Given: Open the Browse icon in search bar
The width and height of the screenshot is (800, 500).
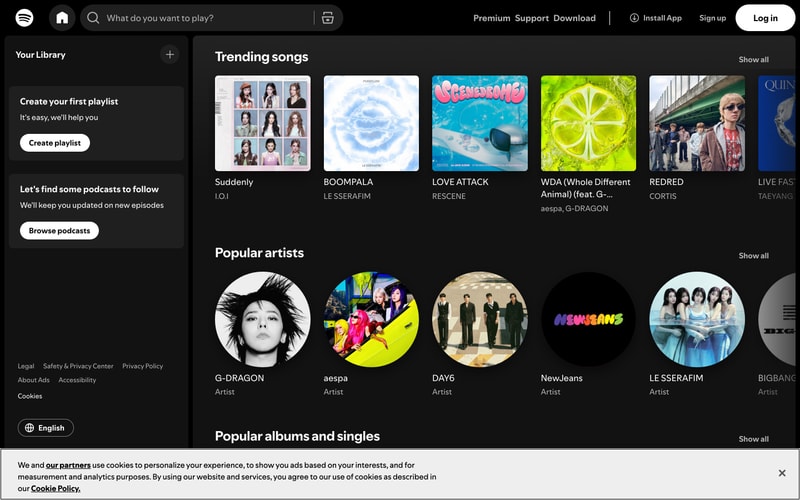Looking at the screenshot, I should click(328, 18).
